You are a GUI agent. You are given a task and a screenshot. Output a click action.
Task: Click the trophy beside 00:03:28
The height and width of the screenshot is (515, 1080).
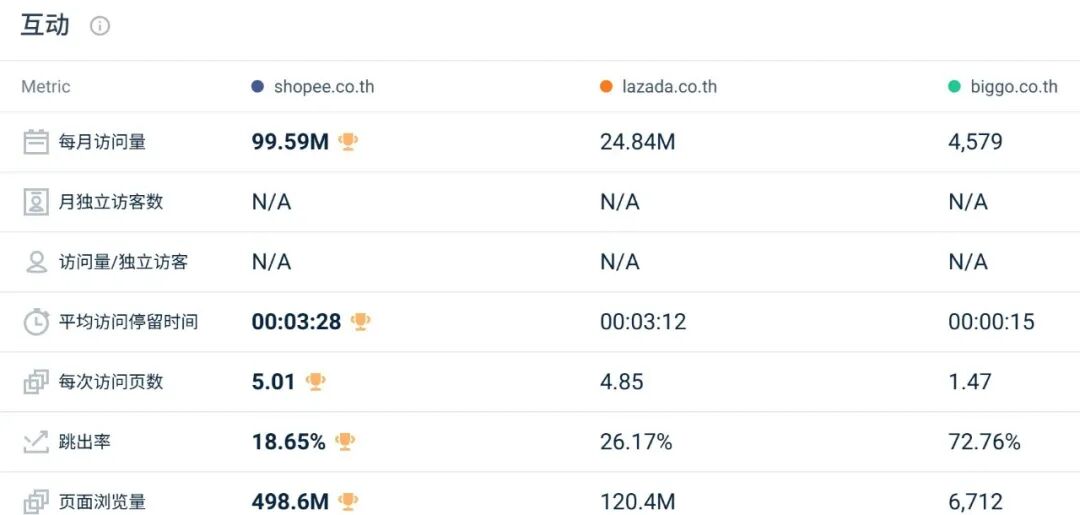pos(360,322)
